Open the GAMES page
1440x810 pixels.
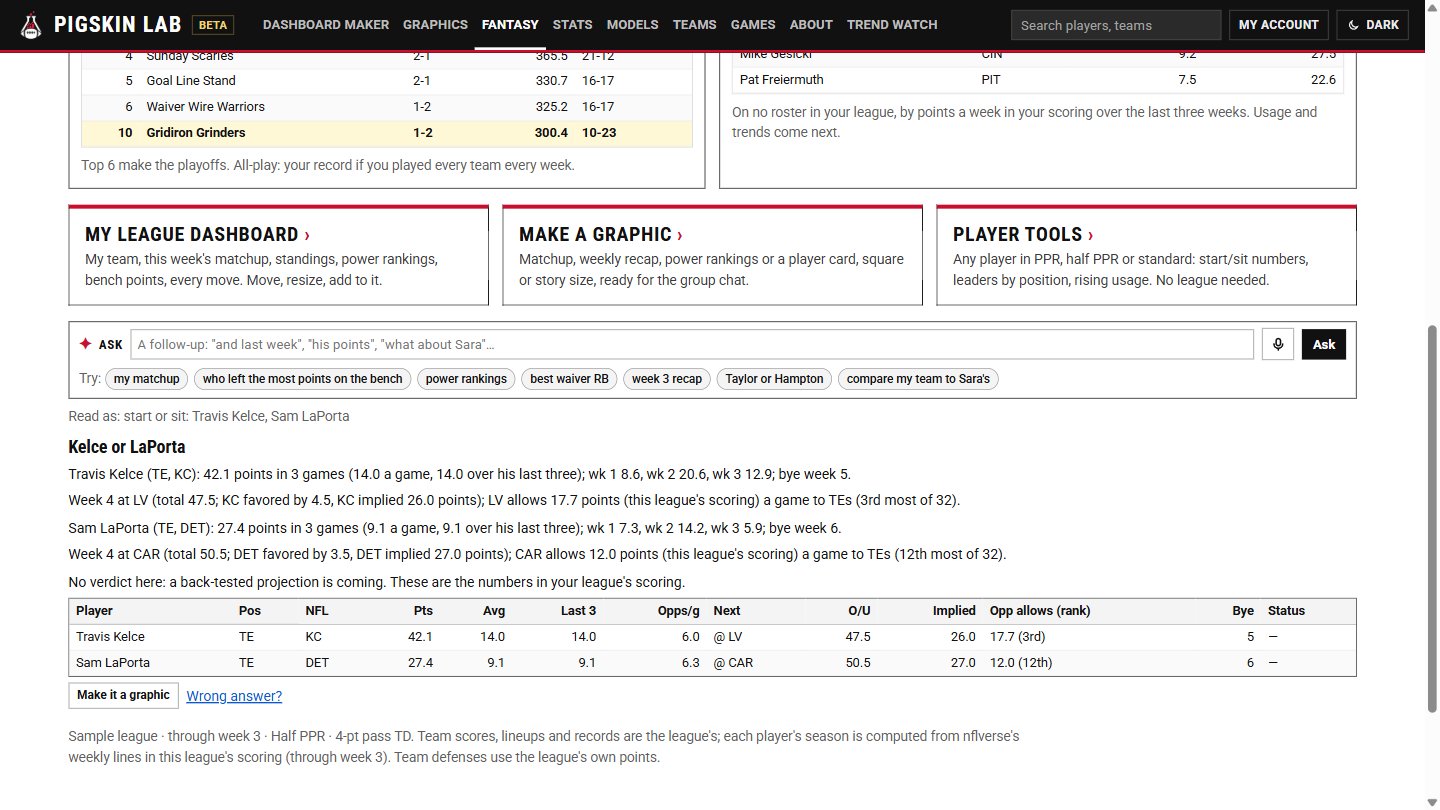[753, 24]
